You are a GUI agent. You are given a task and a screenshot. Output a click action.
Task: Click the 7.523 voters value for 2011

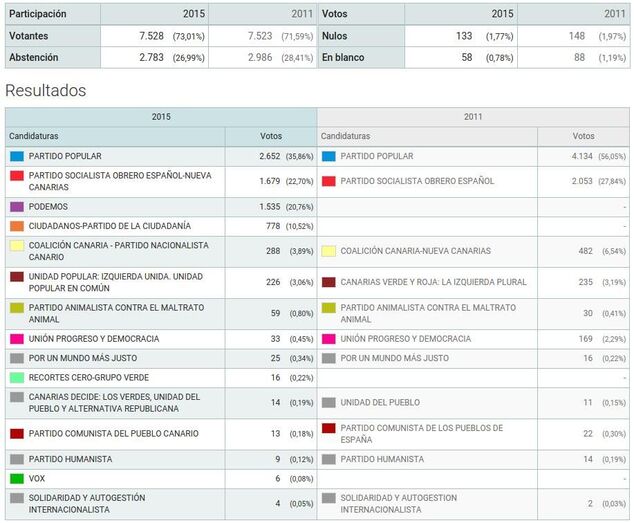point(260,36)
